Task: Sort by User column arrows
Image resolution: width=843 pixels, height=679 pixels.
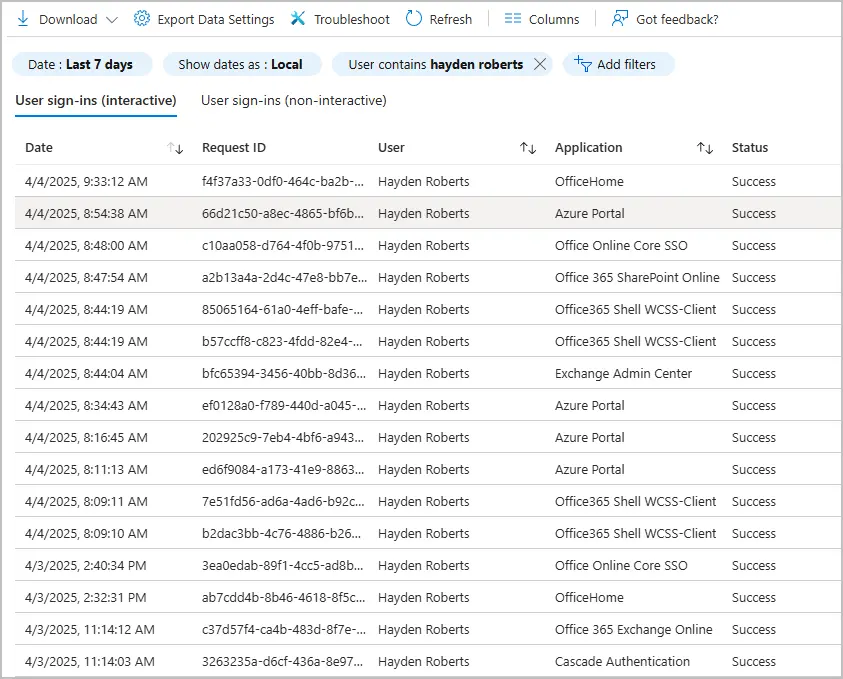Action: pos(528,148)
